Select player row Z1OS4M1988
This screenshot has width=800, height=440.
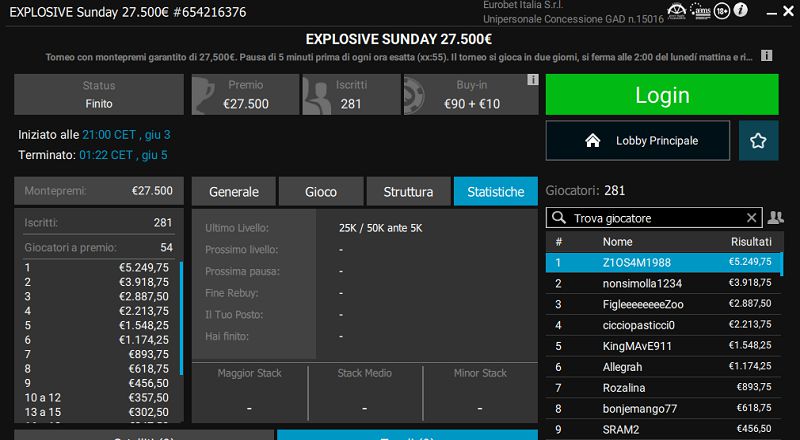(x=663, y=262)
